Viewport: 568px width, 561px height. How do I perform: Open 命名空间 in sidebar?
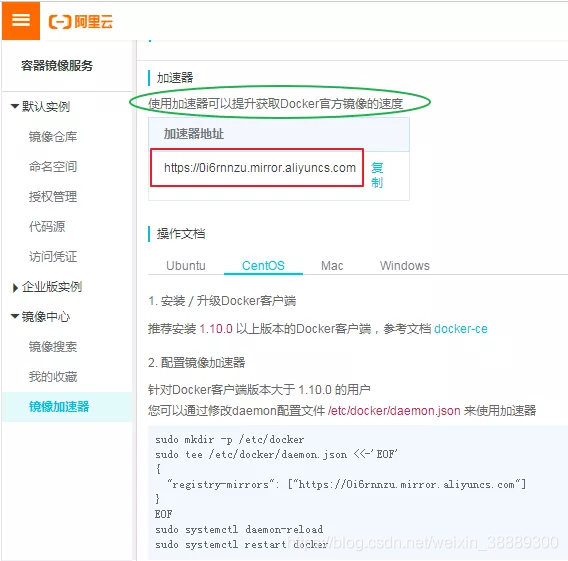point(53,167)
